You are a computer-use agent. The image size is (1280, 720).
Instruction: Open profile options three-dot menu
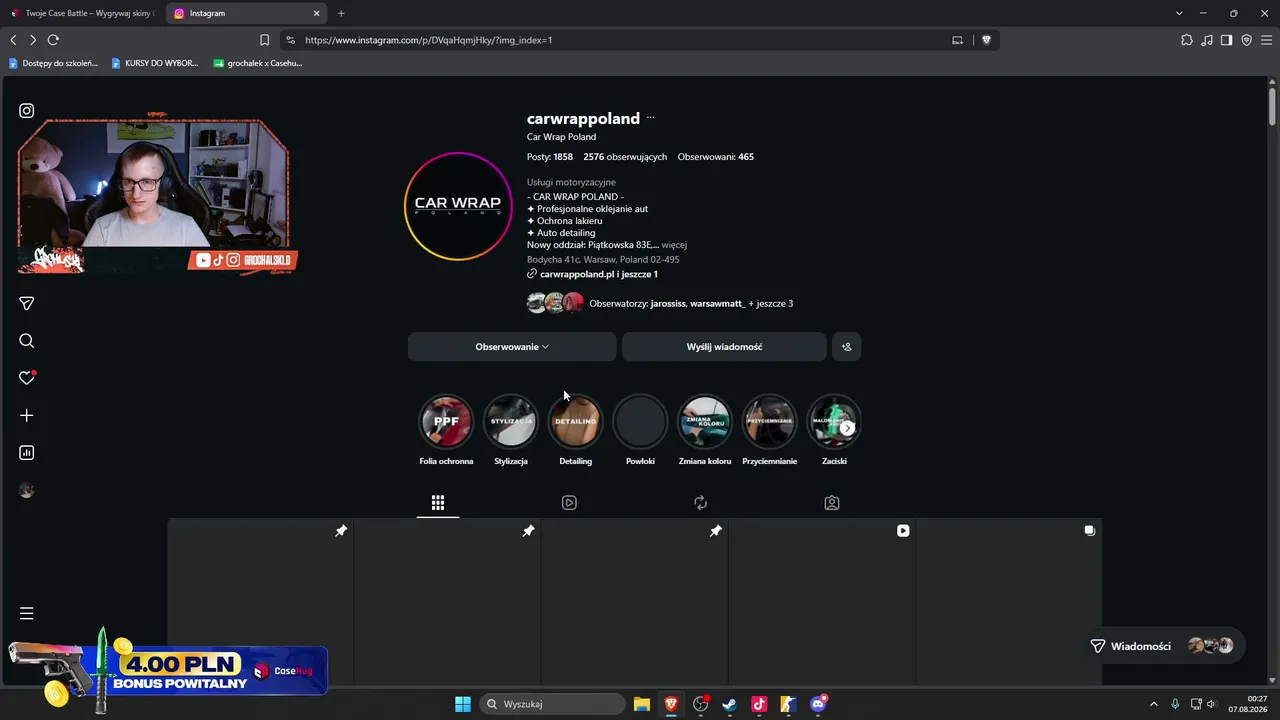click(650, 118)
